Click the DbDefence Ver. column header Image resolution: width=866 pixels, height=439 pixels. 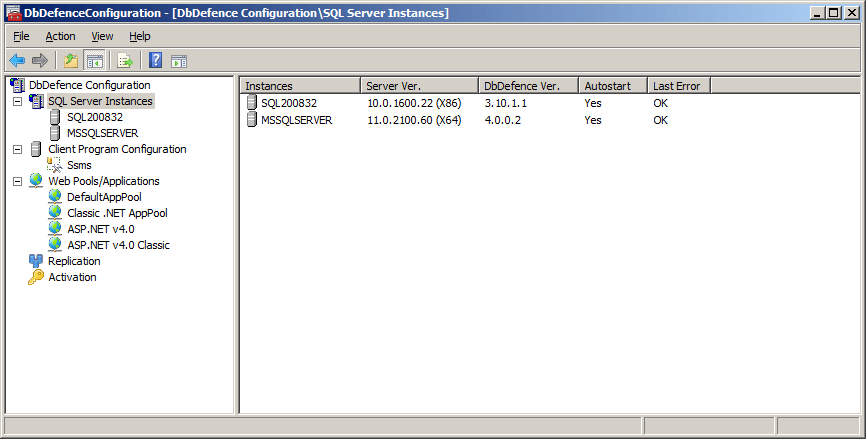click(x=527, y=86)
